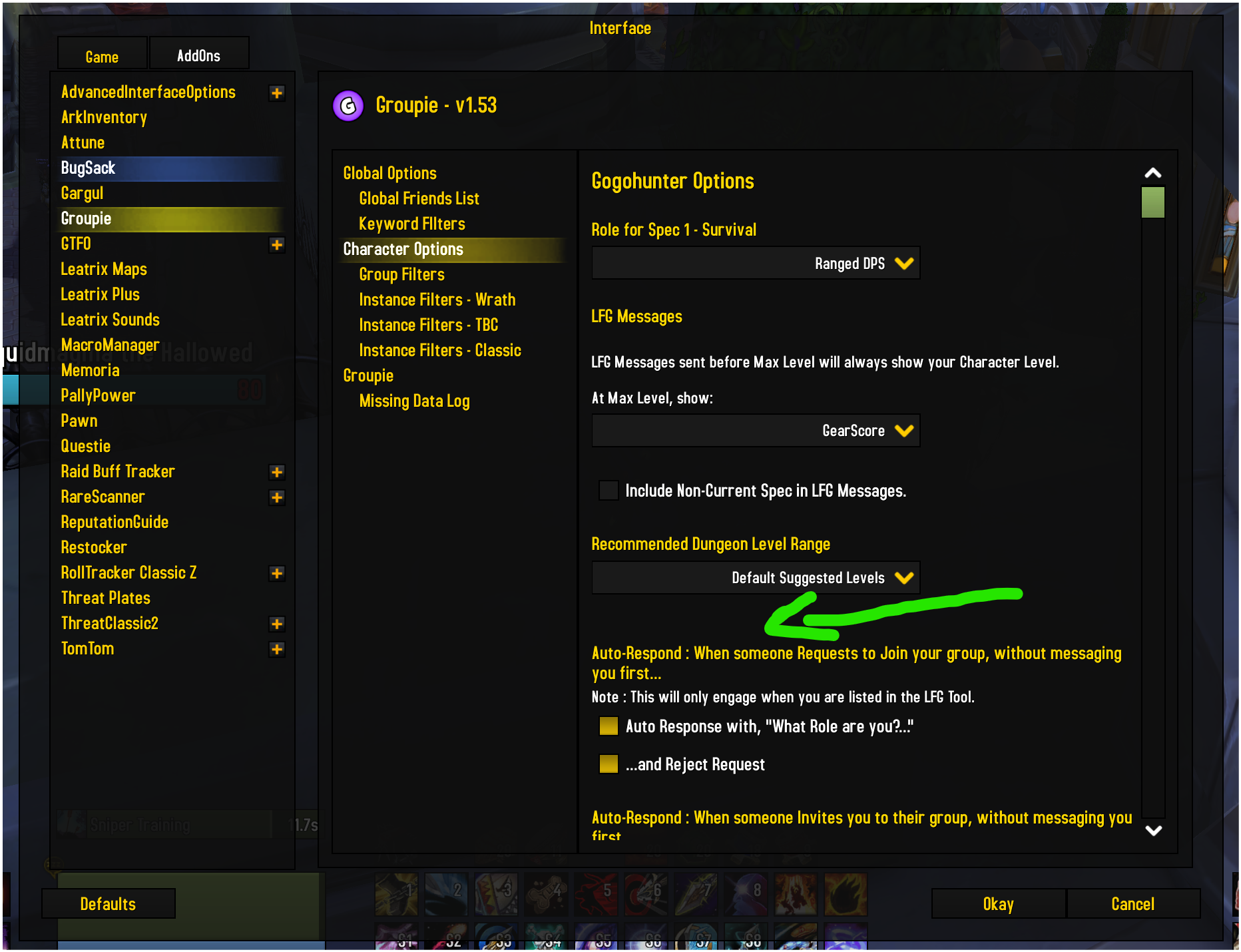Viewport: 1241px width, 952px height.
Task: Click the Okay button
Action: point(998,903)
